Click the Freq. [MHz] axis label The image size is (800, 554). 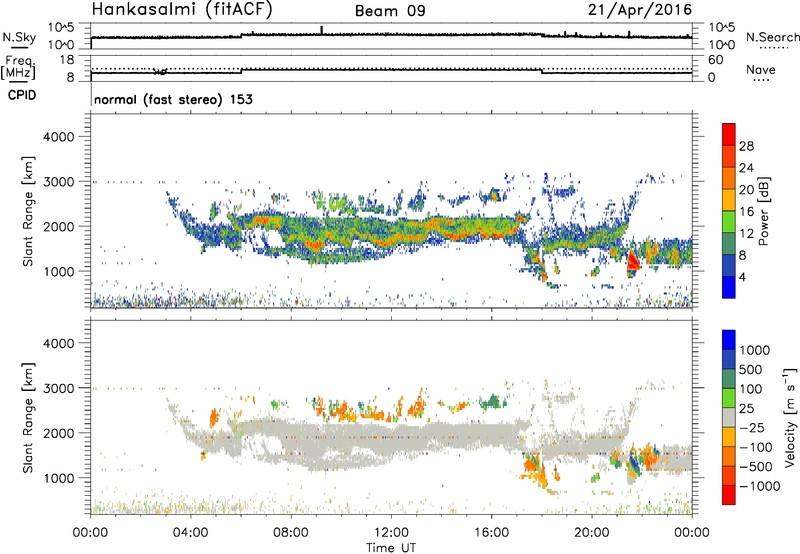pyautogui.click(x=18, y=68)
